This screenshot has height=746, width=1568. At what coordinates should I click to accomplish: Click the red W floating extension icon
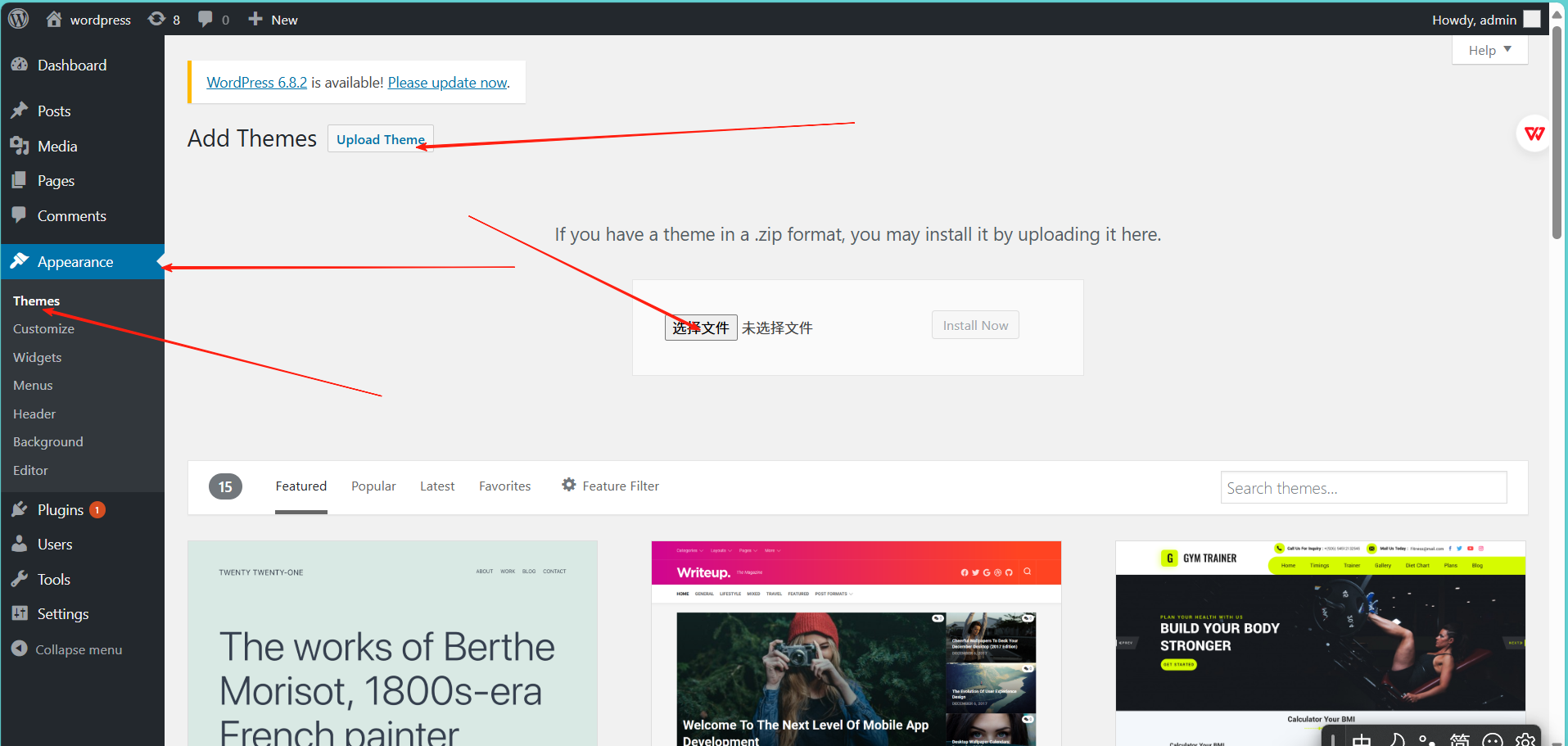pyautogui.click(x=1534, y=133)
